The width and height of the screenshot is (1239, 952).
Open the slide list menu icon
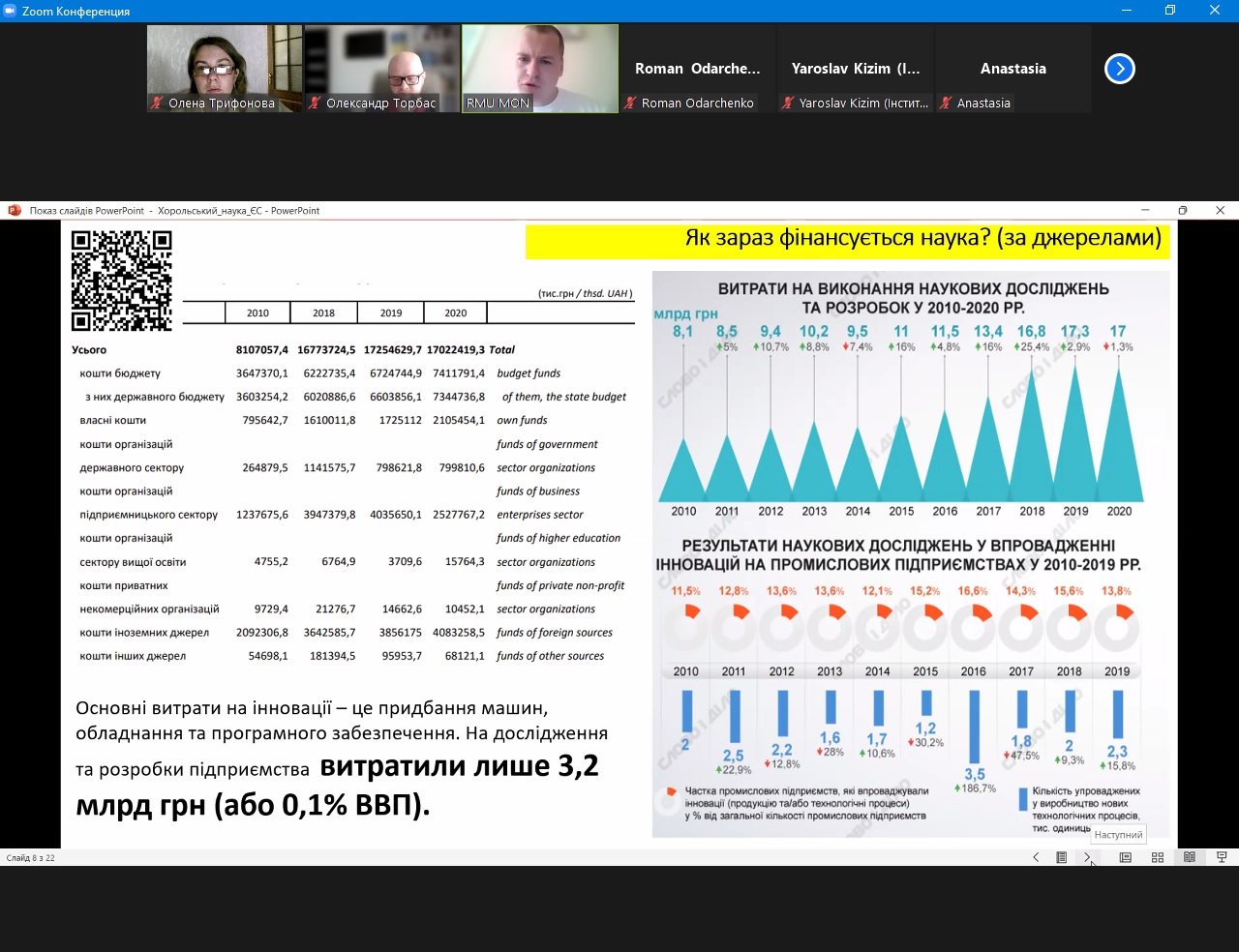pyautogui.click(x=1062, y=857)
